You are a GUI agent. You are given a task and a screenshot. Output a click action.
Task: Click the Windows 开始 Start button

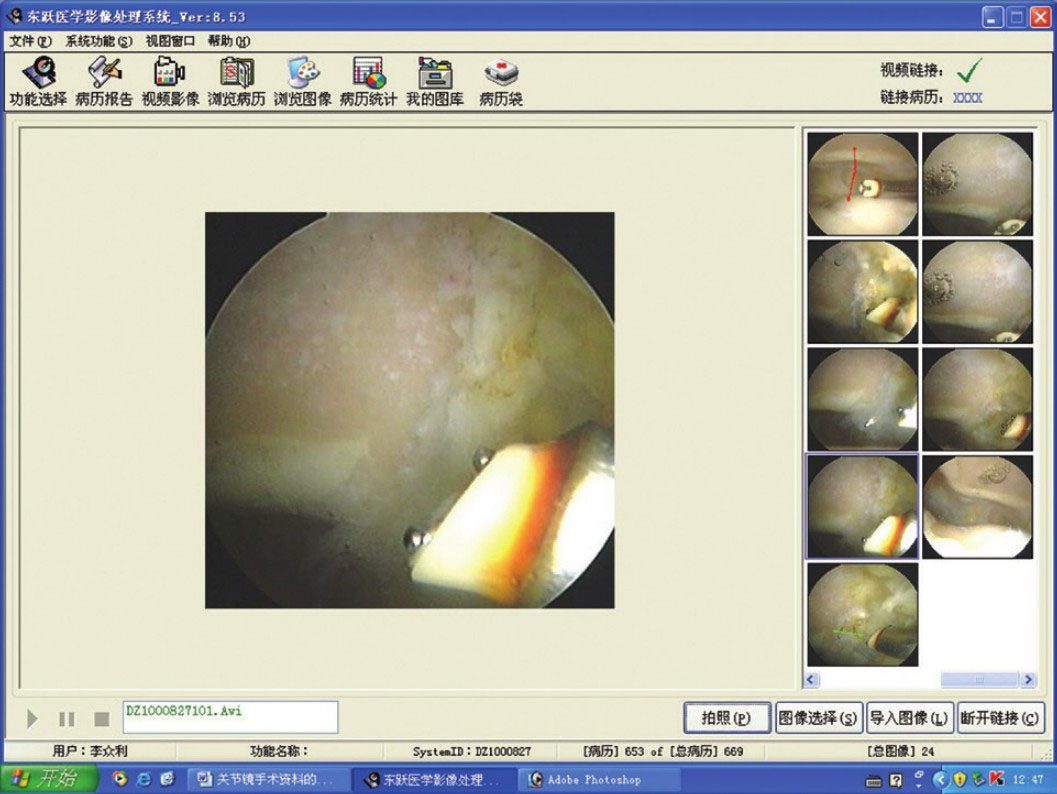(x=50, y=779)
